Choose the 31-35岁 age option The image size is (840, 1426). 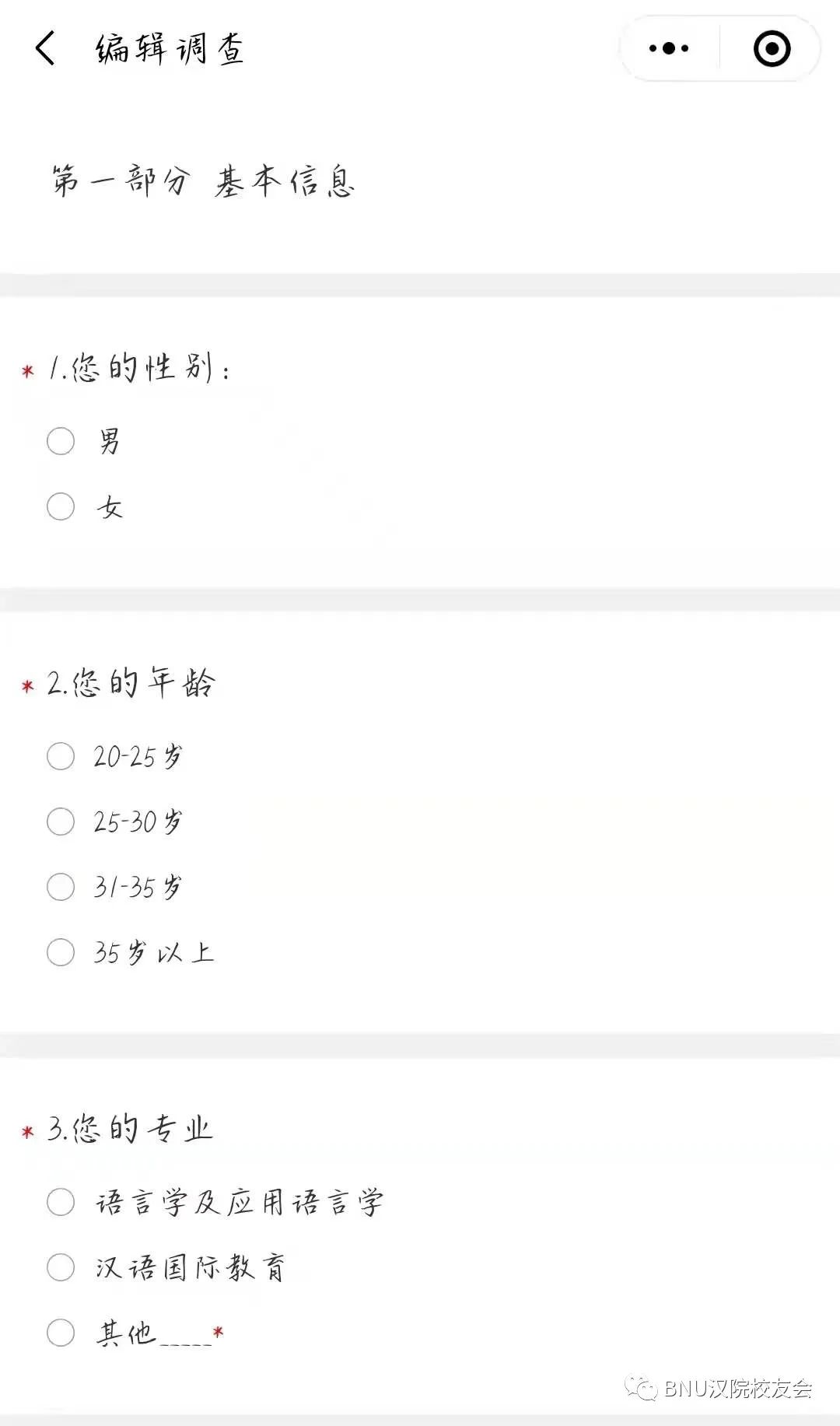59,885
